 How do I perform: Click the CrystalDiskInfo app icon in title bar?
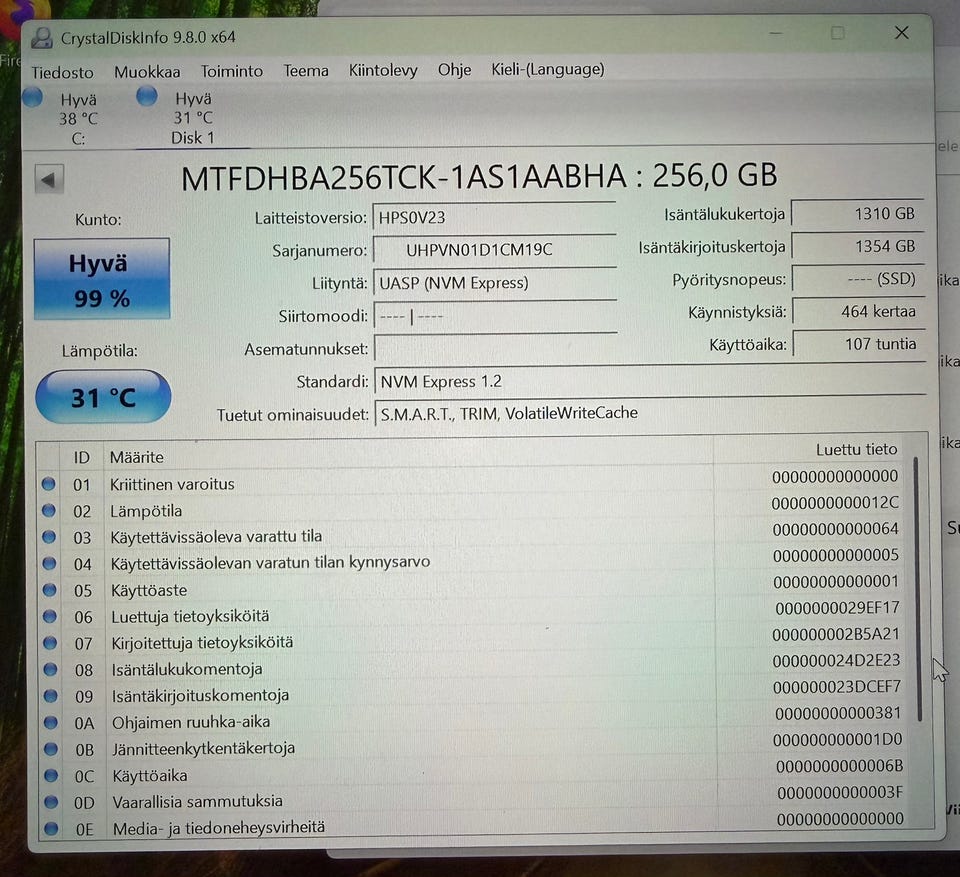(x=42, y=38)
